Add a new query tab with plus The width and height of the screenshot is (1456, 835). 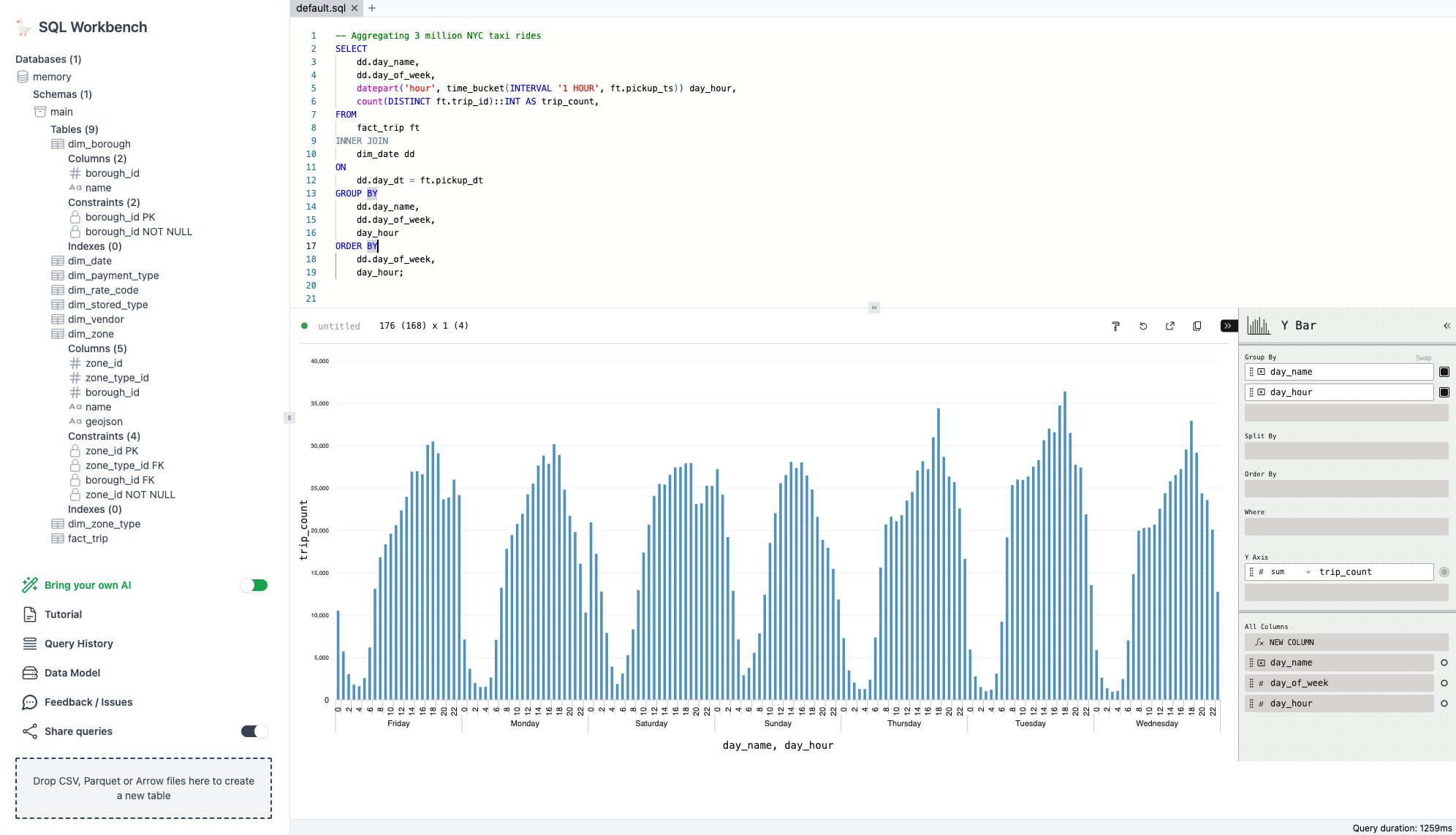tap(372, 8)
